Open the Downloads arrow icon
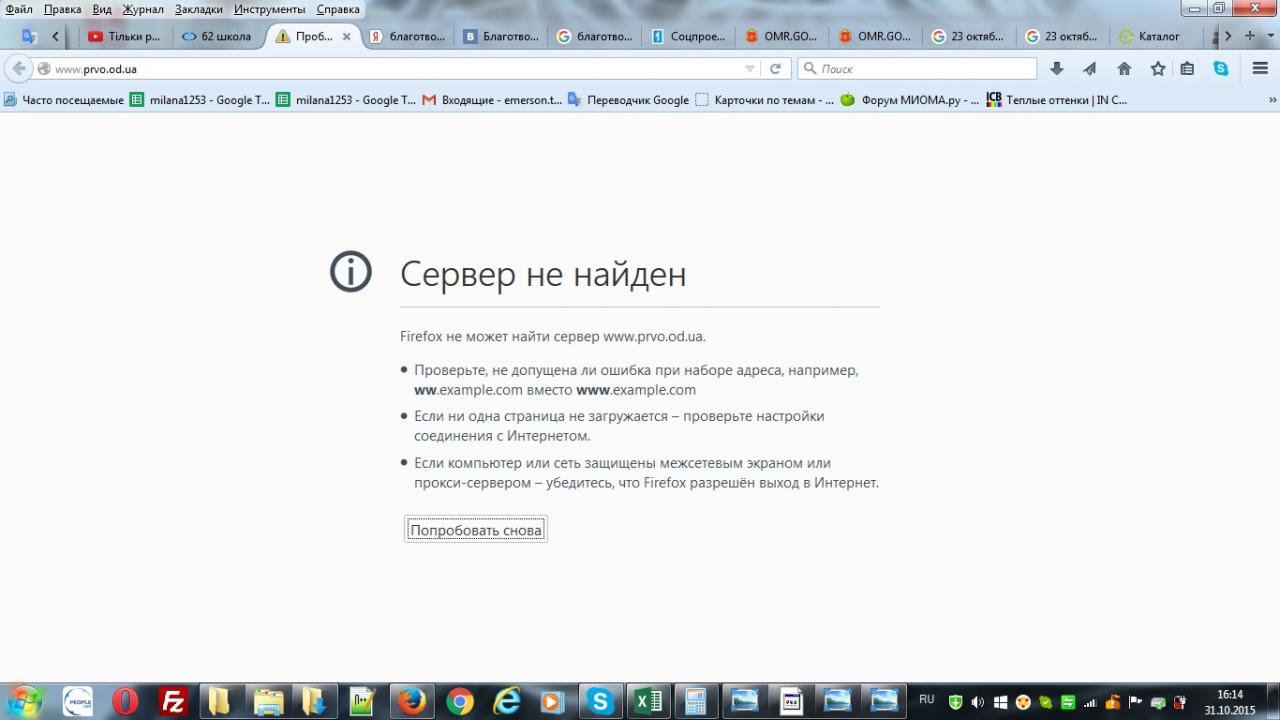 pyautogui.click(x=1057, y=69)
